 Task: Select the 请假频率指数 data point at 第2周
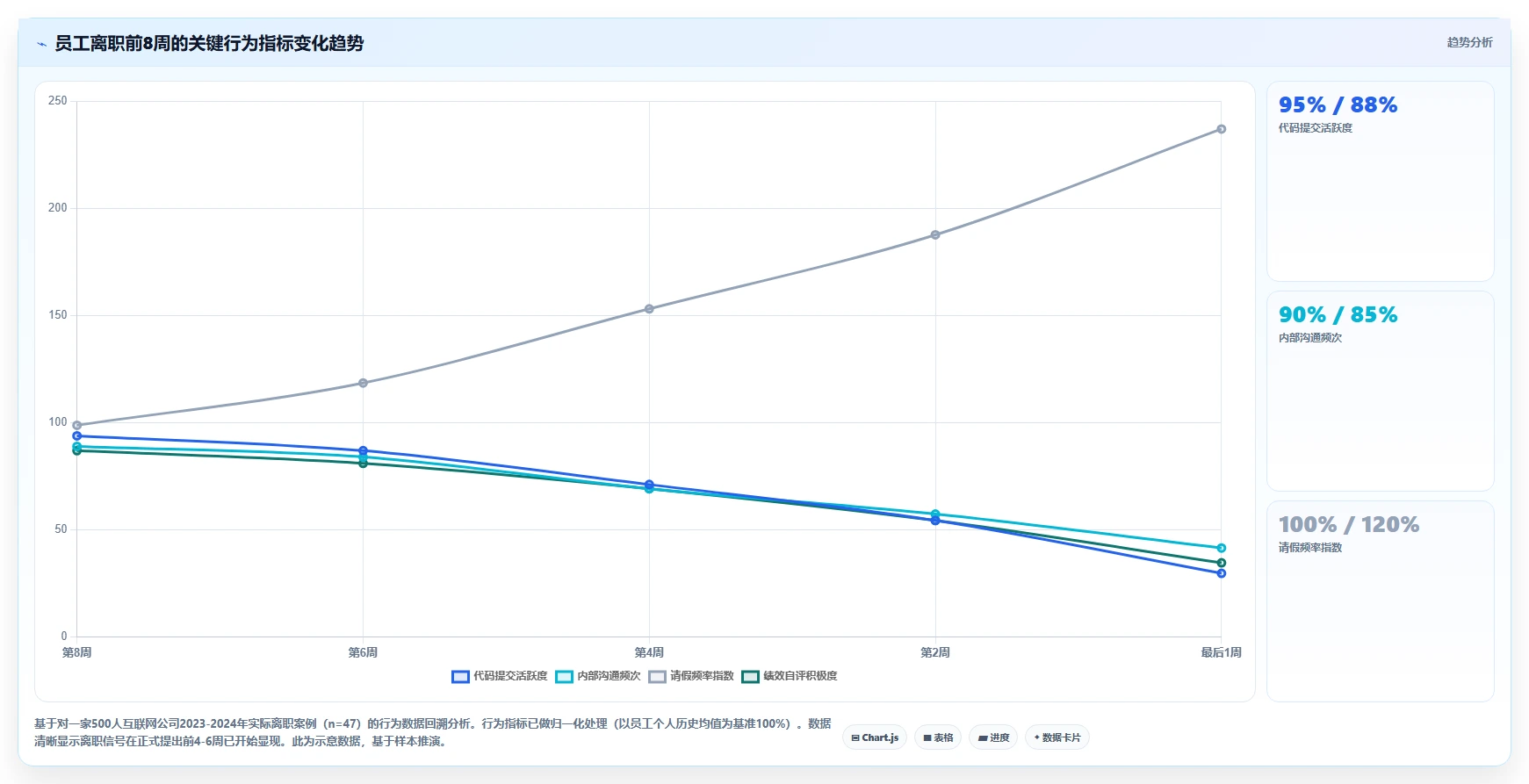935,235
